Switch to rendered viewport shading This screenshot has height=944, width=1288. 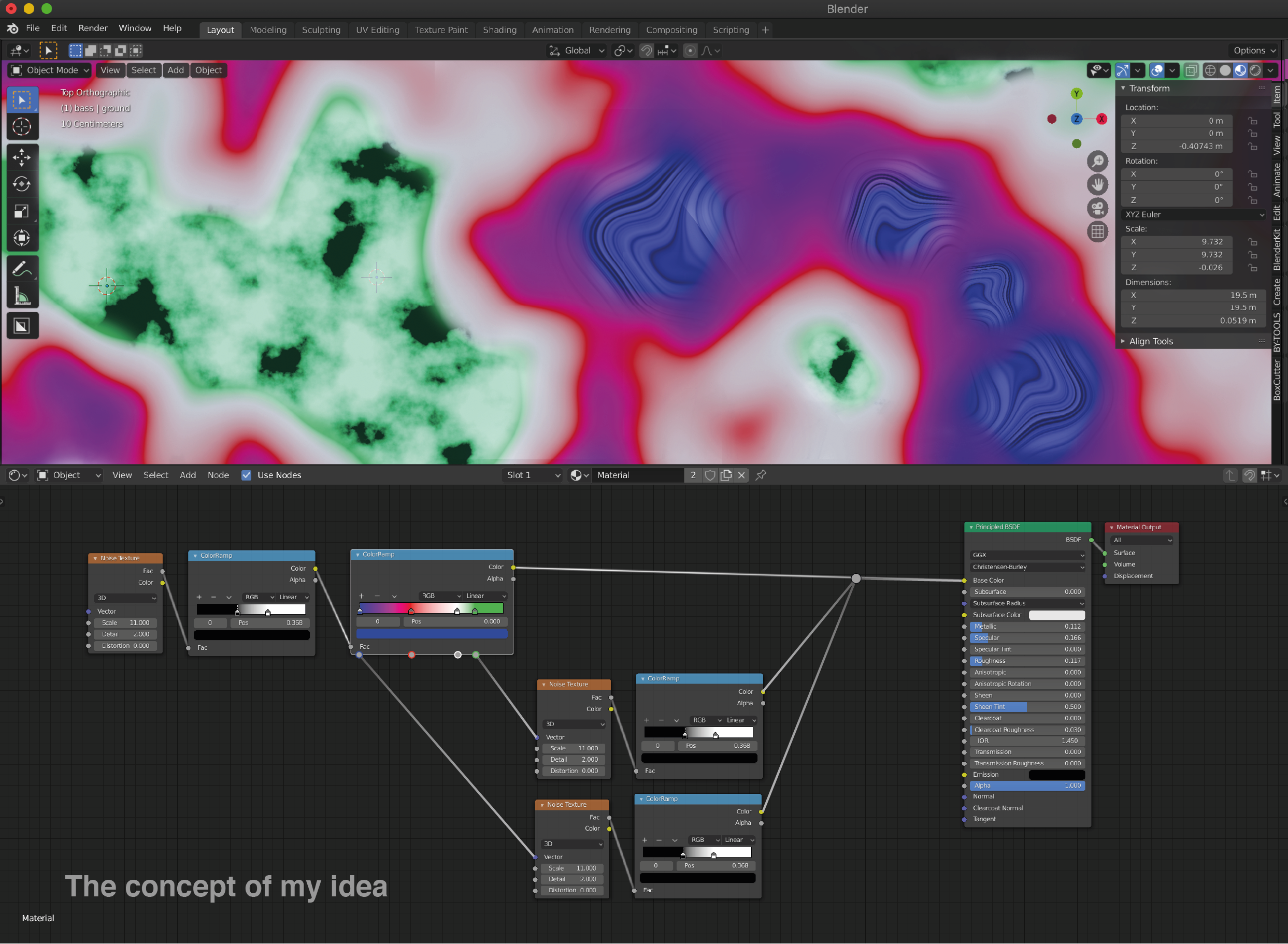coord(1255,70)
